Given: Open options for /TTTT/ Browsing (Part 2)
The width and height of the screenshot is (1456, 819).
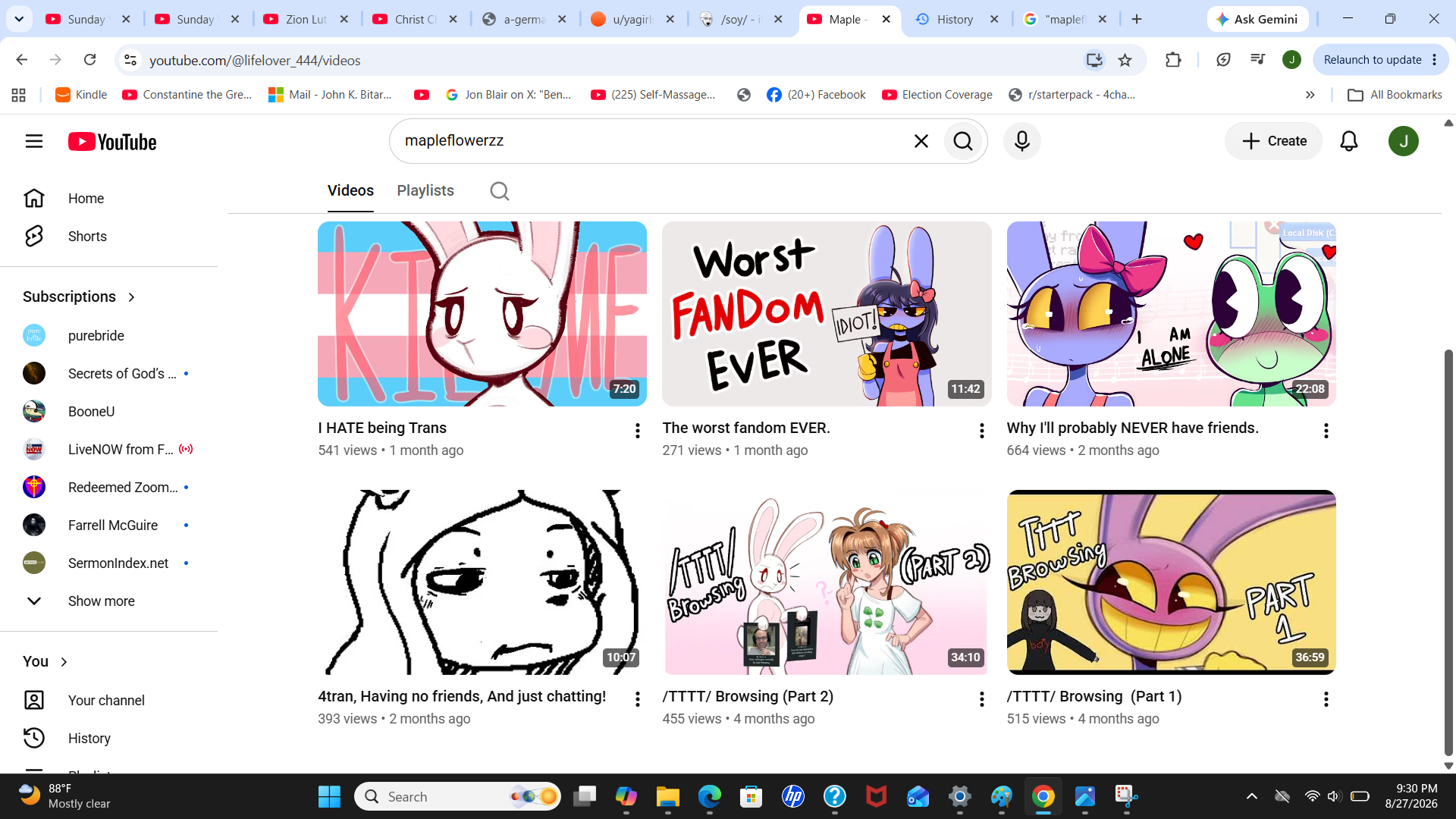Looking at the screenshot, I should click(982, 699).
